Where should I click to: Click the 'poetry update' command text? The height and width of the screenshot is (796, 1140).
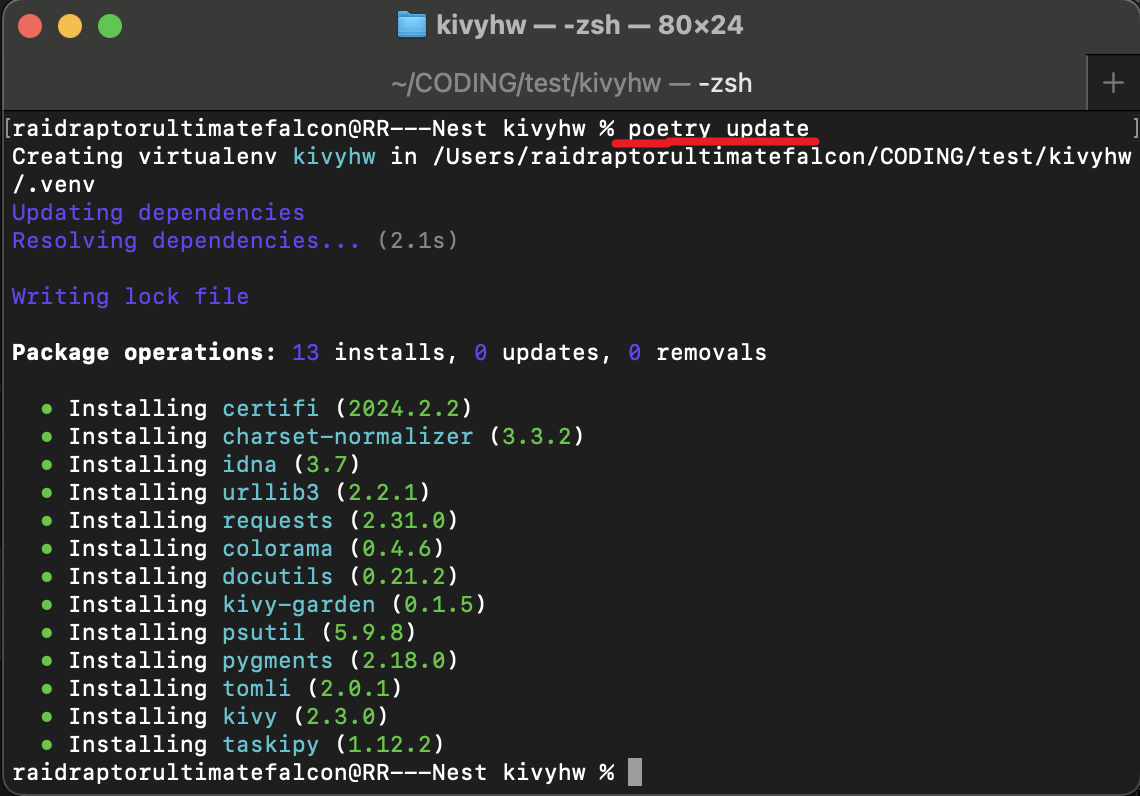pyautogui.click(x=718, y=129)
